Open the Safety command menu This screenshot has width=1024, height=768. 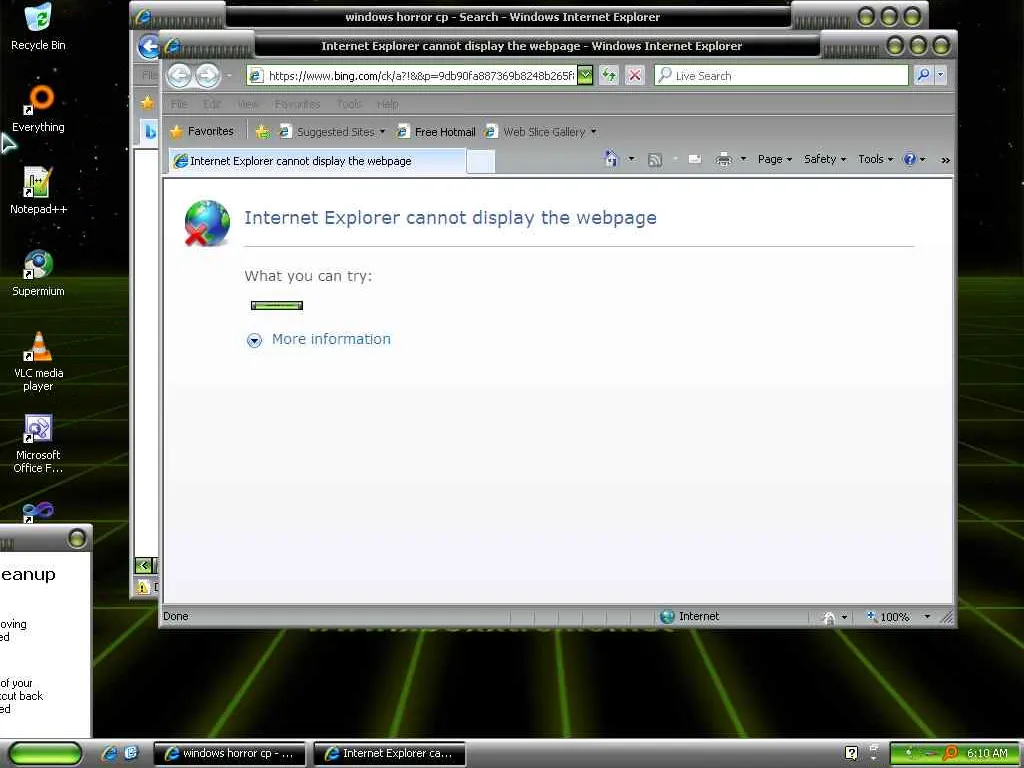tap(825, 159)
